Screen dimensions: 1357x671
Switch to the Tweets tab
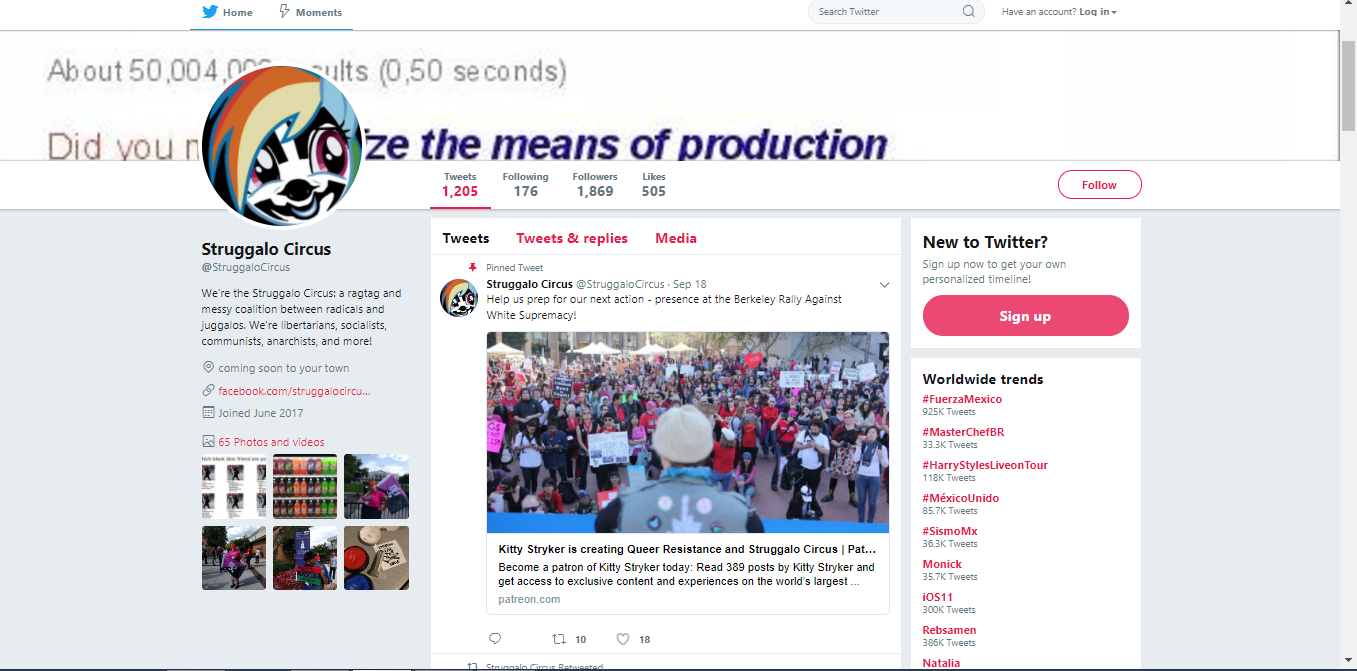[x=466, y=238]
